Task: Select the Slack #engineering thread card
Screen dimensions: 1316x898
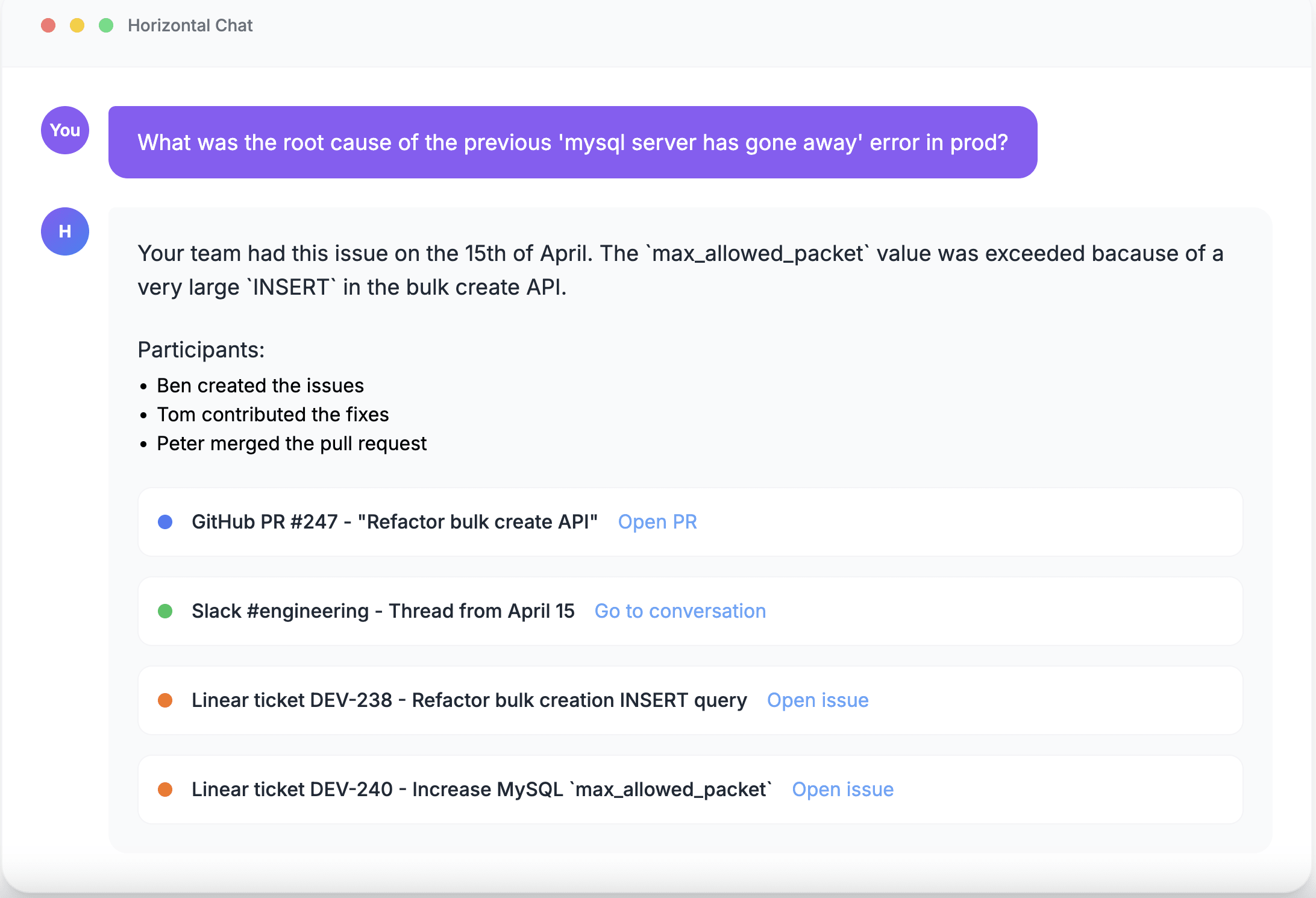Action: [994, 611]
